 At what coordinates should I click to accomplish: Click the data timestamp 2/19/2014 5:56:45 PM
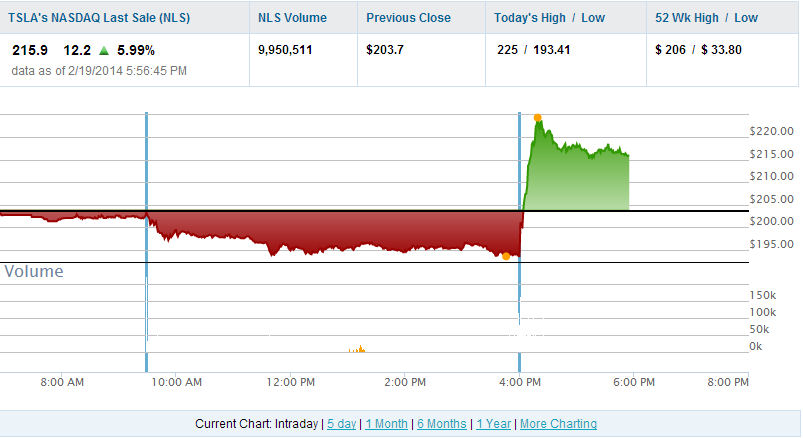point(128,71)
